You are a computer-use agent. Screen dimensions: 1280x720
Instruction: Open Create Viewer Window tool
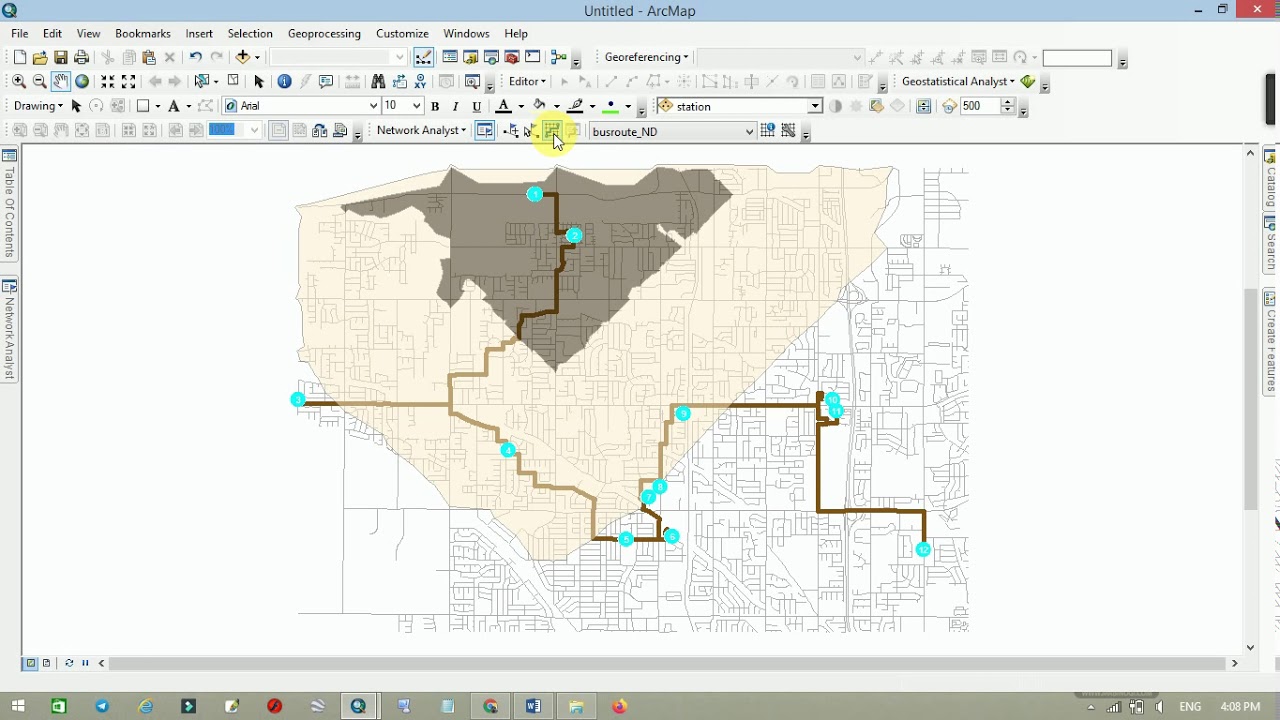pos(472,81)
